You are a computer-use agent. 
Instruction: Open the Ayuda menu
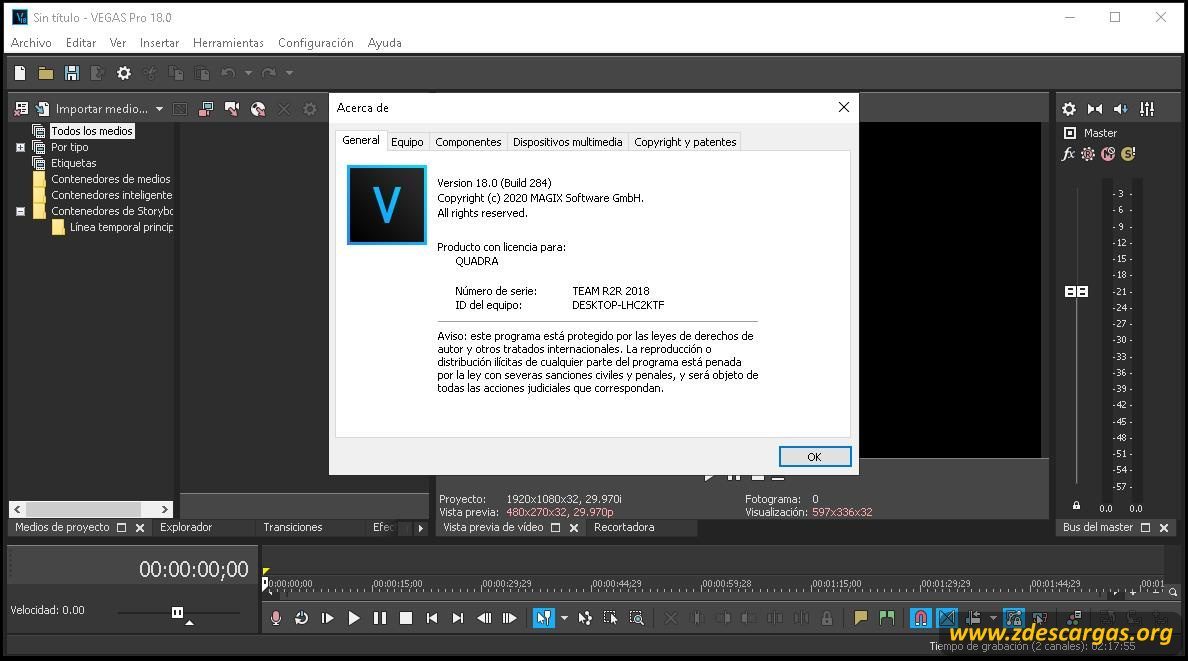tap(384, 43)
